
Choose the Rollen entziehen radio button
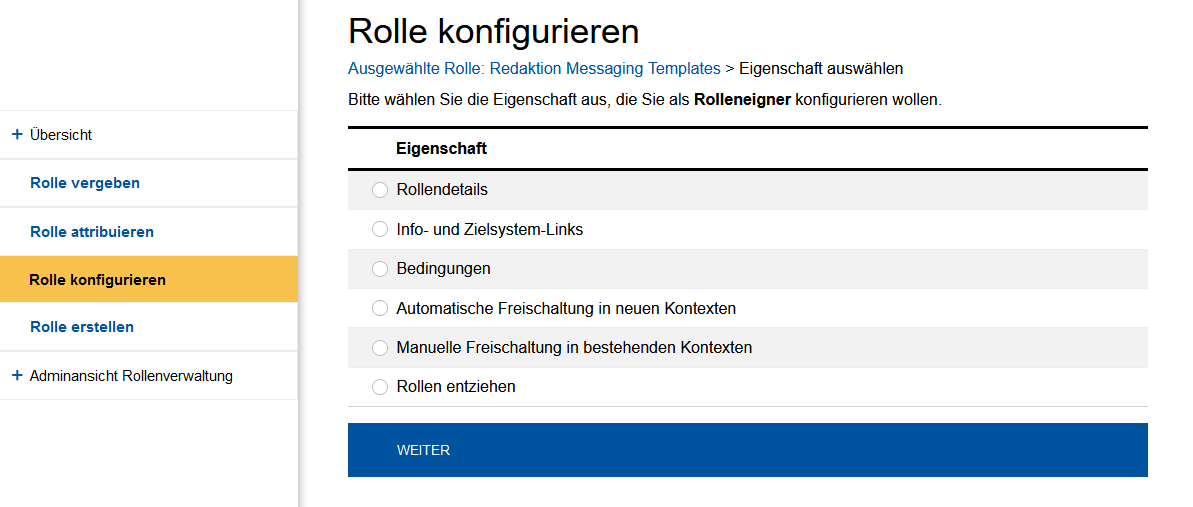point(380,387)
